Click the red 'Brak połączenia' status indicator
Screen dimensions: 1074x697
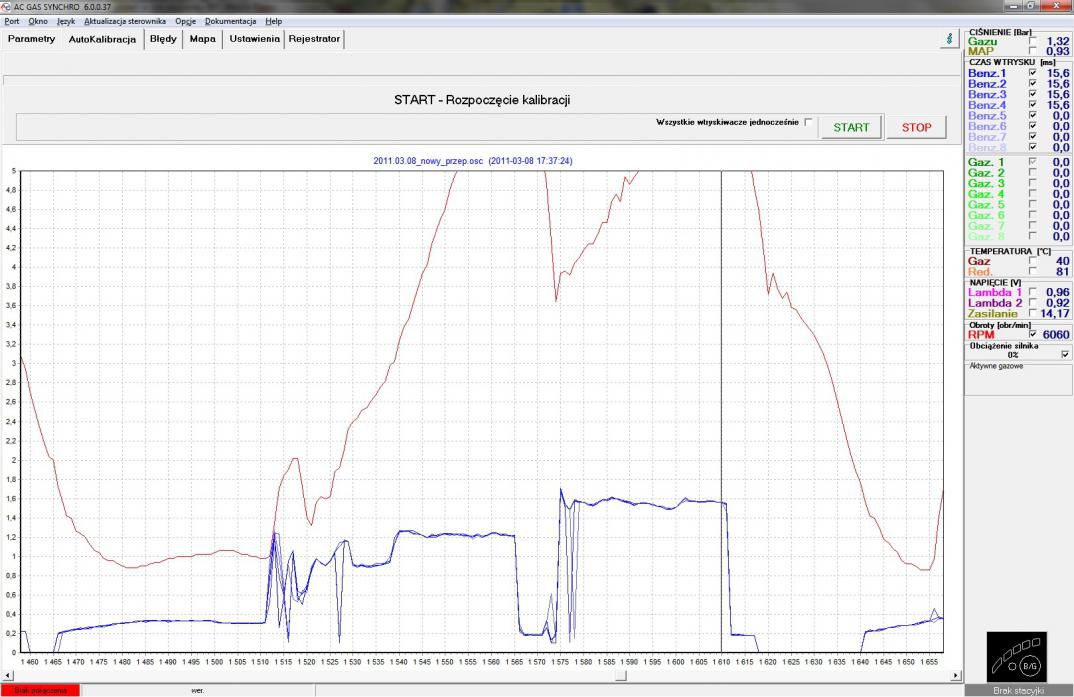[40, 690]
